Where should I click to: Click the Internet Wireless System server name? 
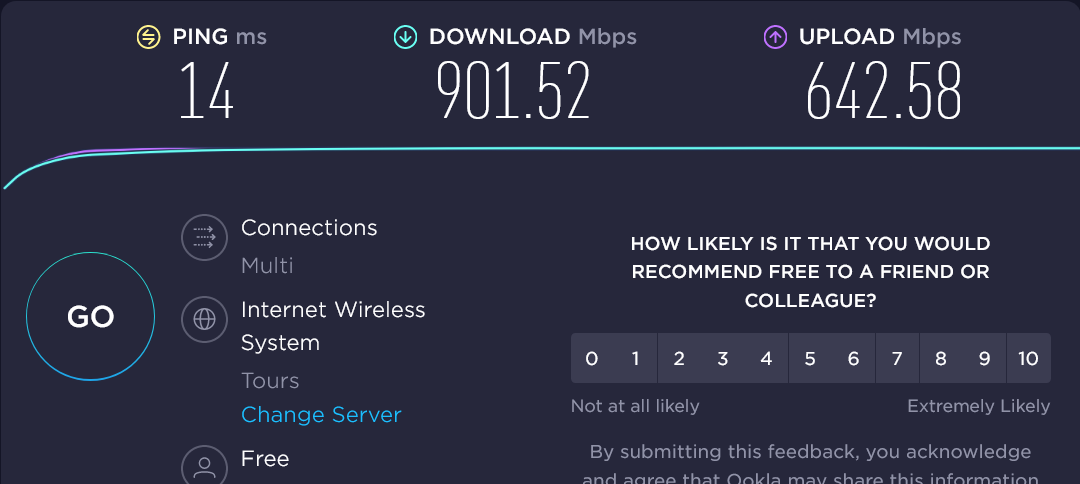point(333,326)
